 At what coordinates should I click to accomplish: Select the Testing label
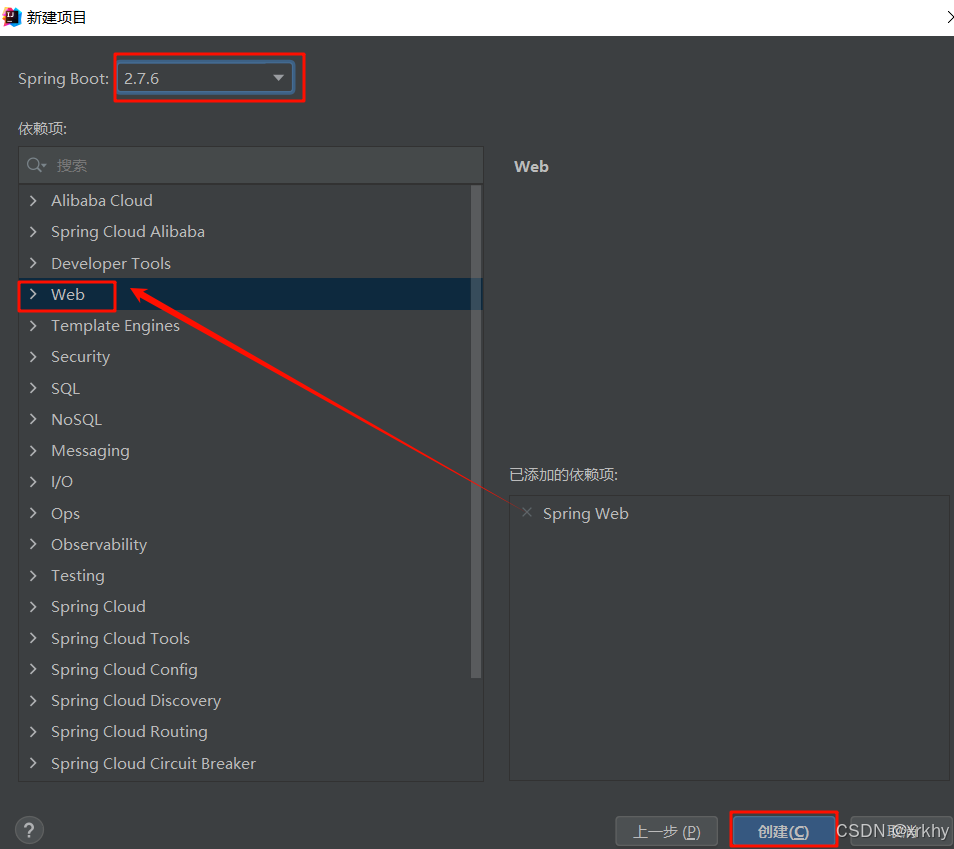(x=78, y=576)
